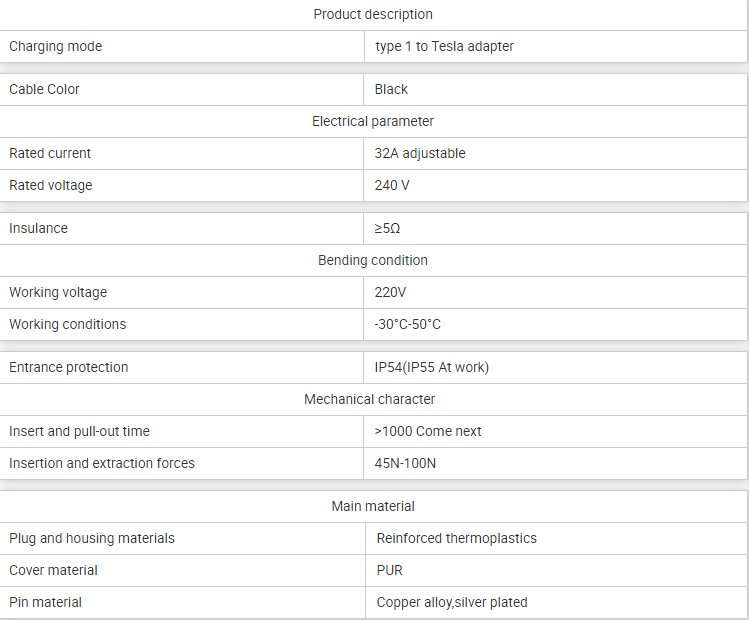
Task: Click the Main material section header
Action: [373, 506]
